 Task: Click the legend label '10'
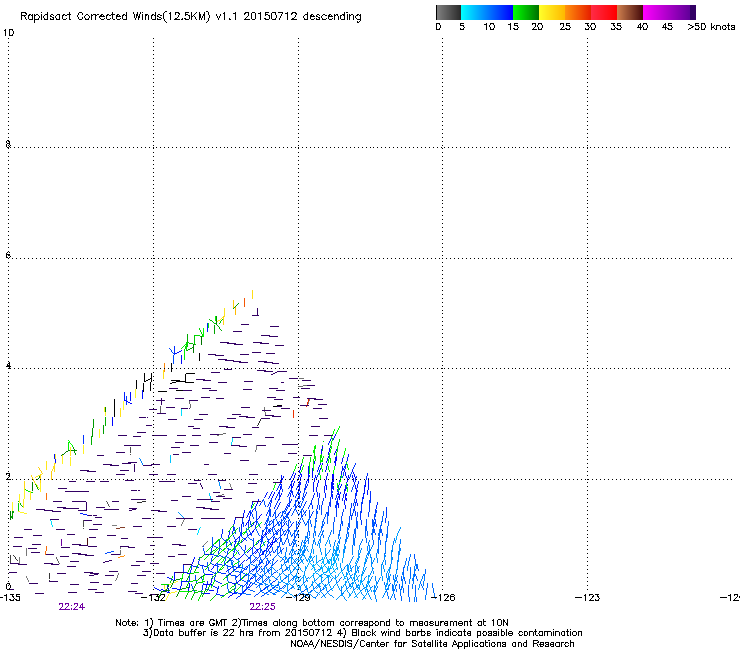click(x=489, y=26)
